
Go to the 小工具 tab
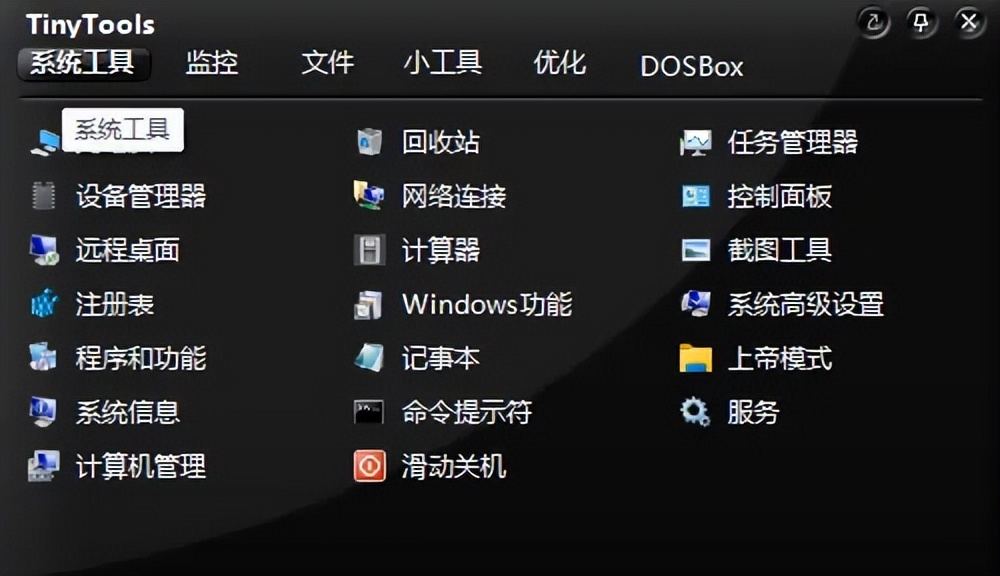point(443,63)
